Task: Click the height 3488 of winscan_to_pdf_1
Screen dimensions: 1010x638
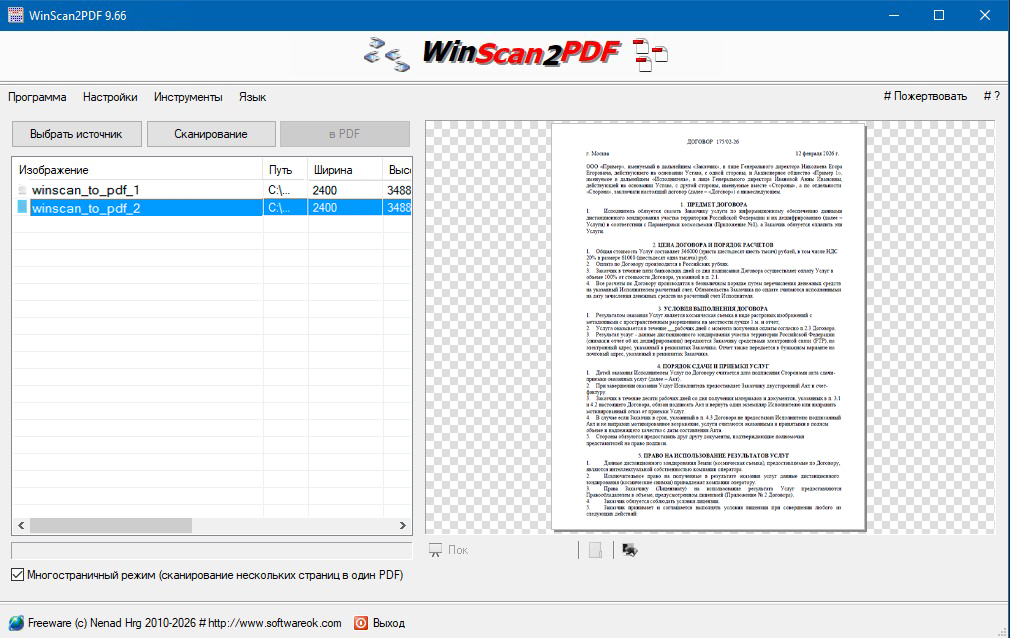Action: point(399,190)
